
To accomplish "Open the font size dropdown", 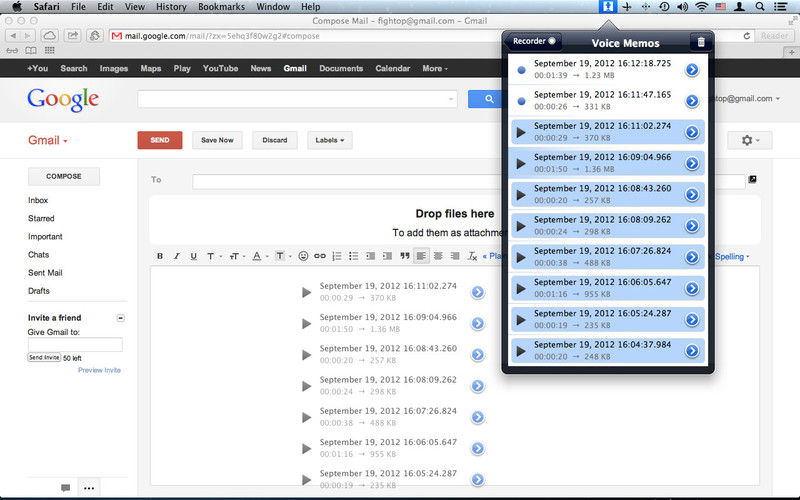I will [237, 256].
